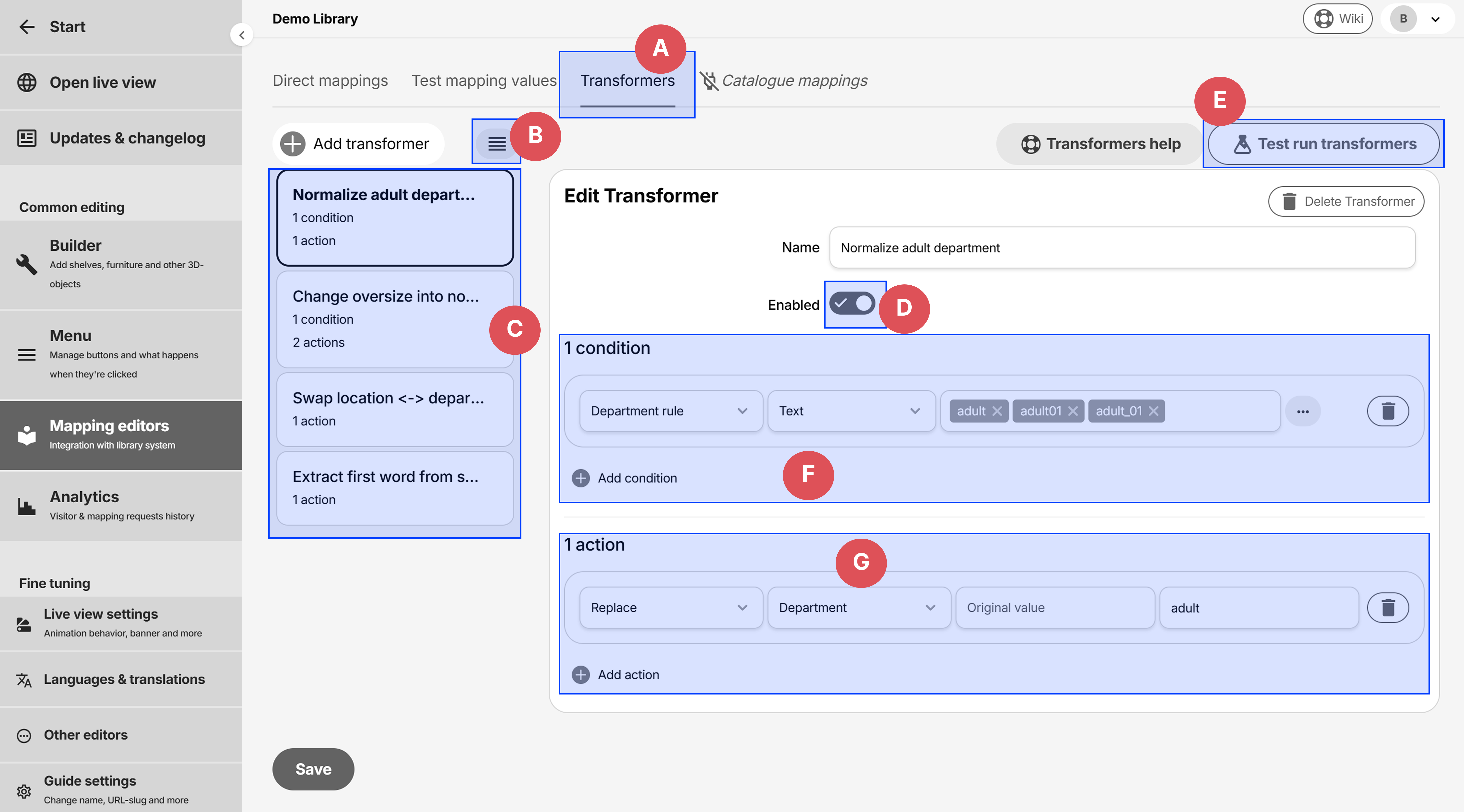Remove the 'adult_01' tag with its X
The width and height of the screenshot is (1464, 812).
click(1153, 411)
